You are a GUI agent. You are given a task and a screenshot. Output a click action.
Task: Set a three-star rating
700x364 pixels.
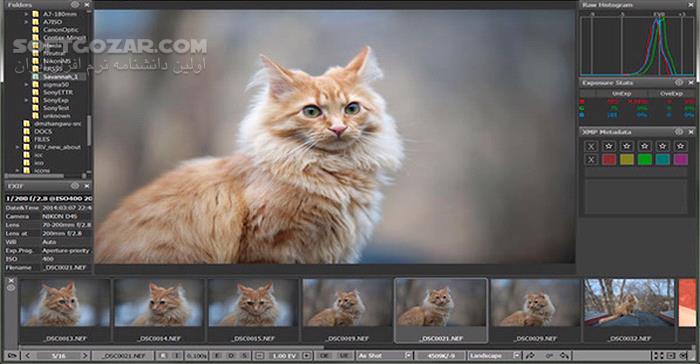coord(645,146)
